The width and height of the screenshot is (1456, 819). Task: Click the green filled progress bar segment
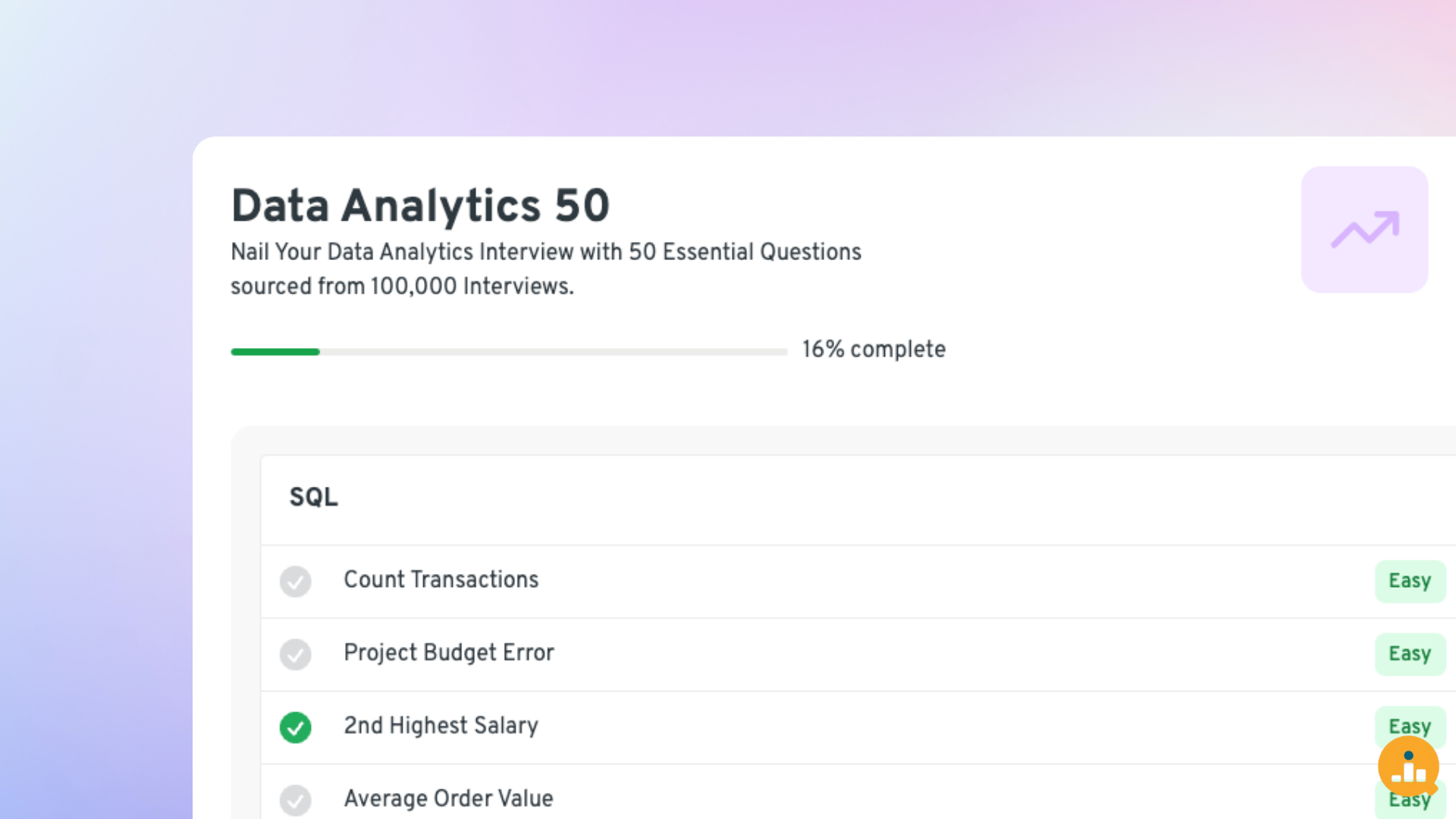(x=275, y=352)
